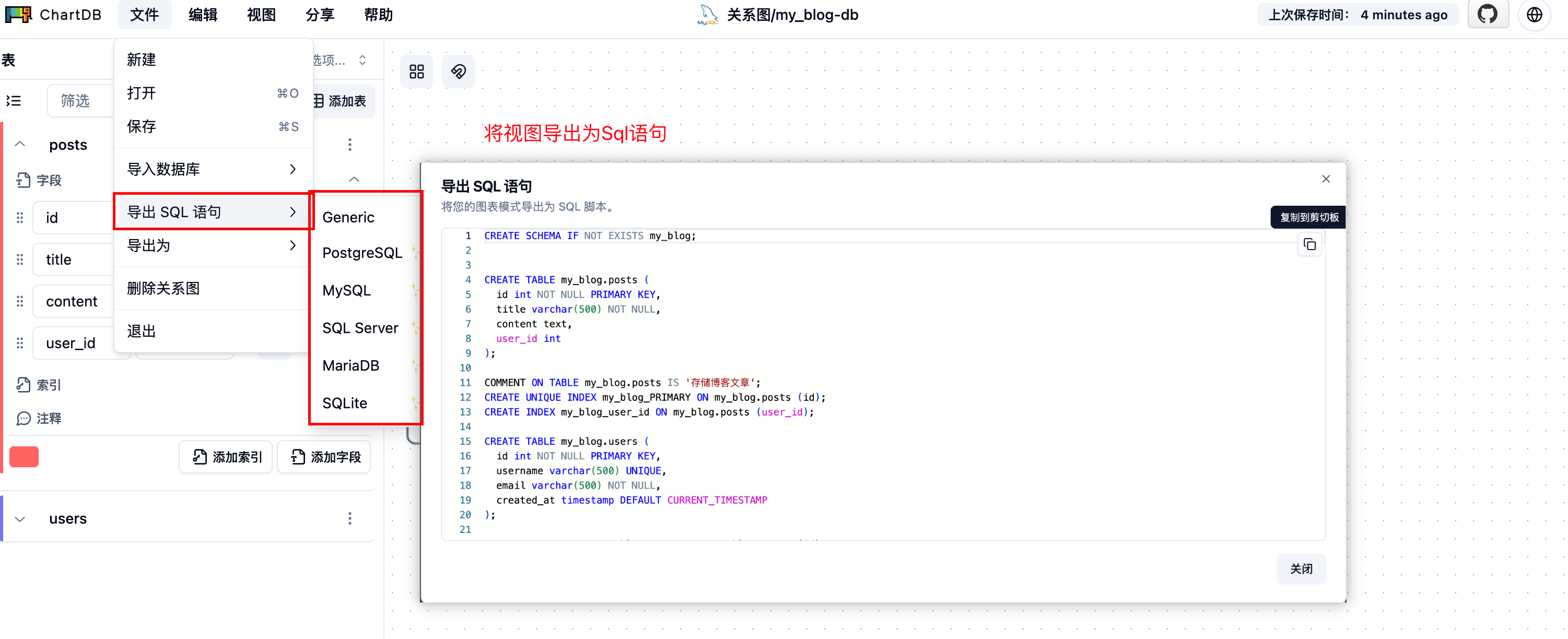Toggle the table list view icon
Image resolution: width=1568 pixels, height=639 pixels.
(x=14, y=100)
